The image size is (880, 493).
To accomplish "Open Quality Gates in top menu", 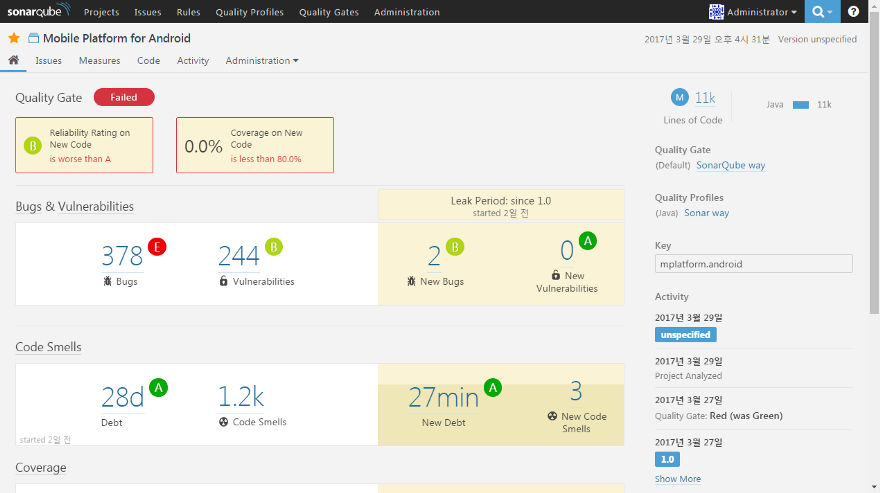I will point(329,12).
